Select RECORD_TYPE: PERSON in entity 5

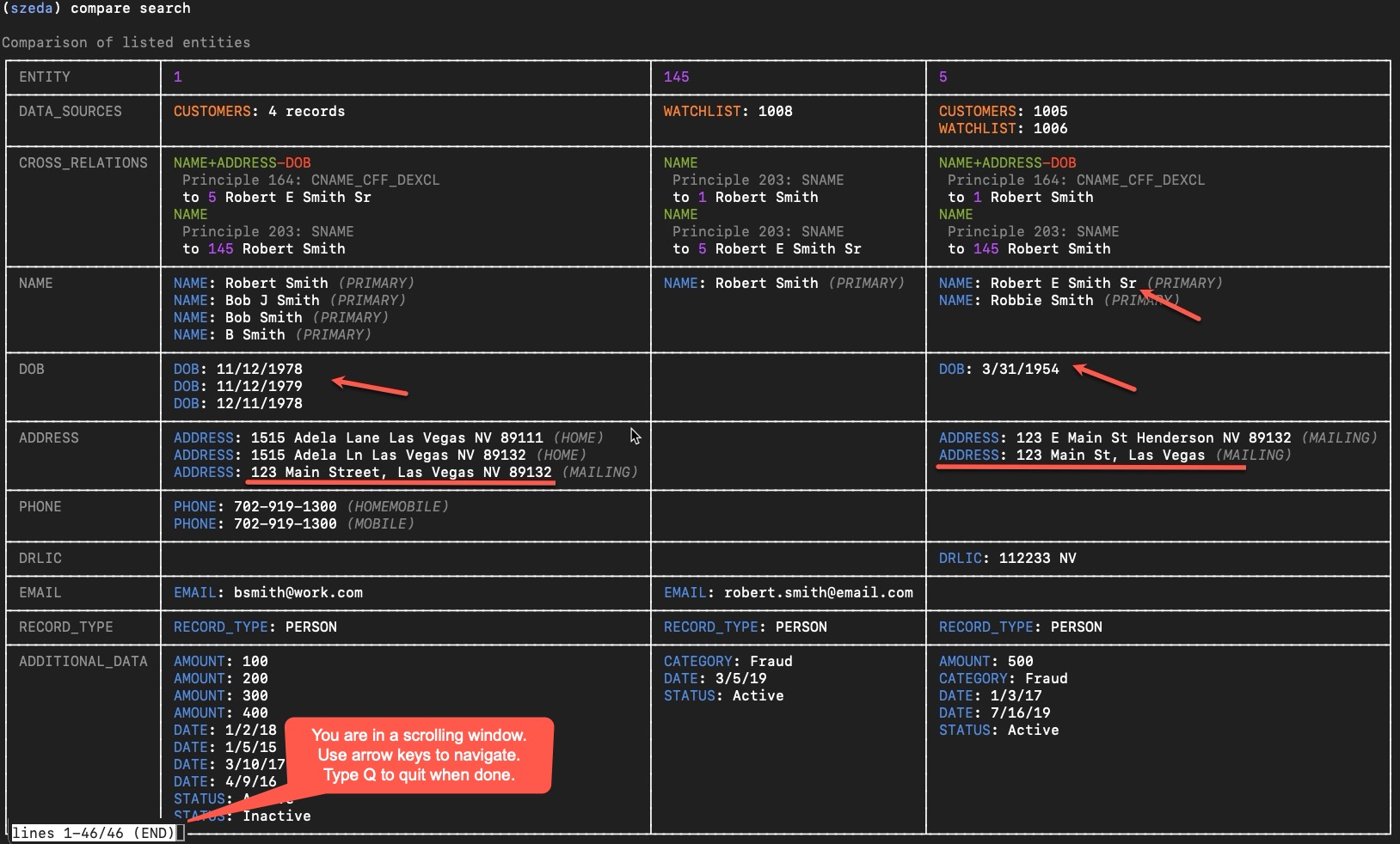1020,627
